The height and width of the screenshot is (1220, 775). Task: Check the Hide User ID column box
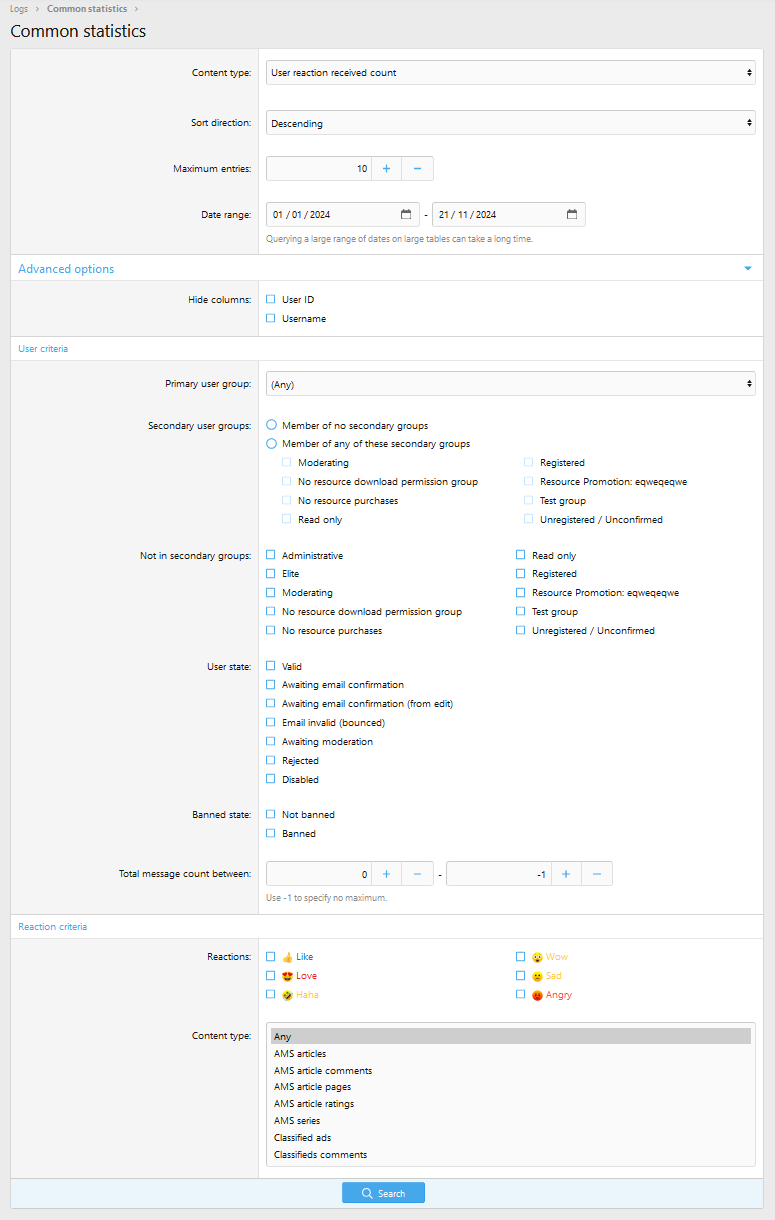(271, 299)
